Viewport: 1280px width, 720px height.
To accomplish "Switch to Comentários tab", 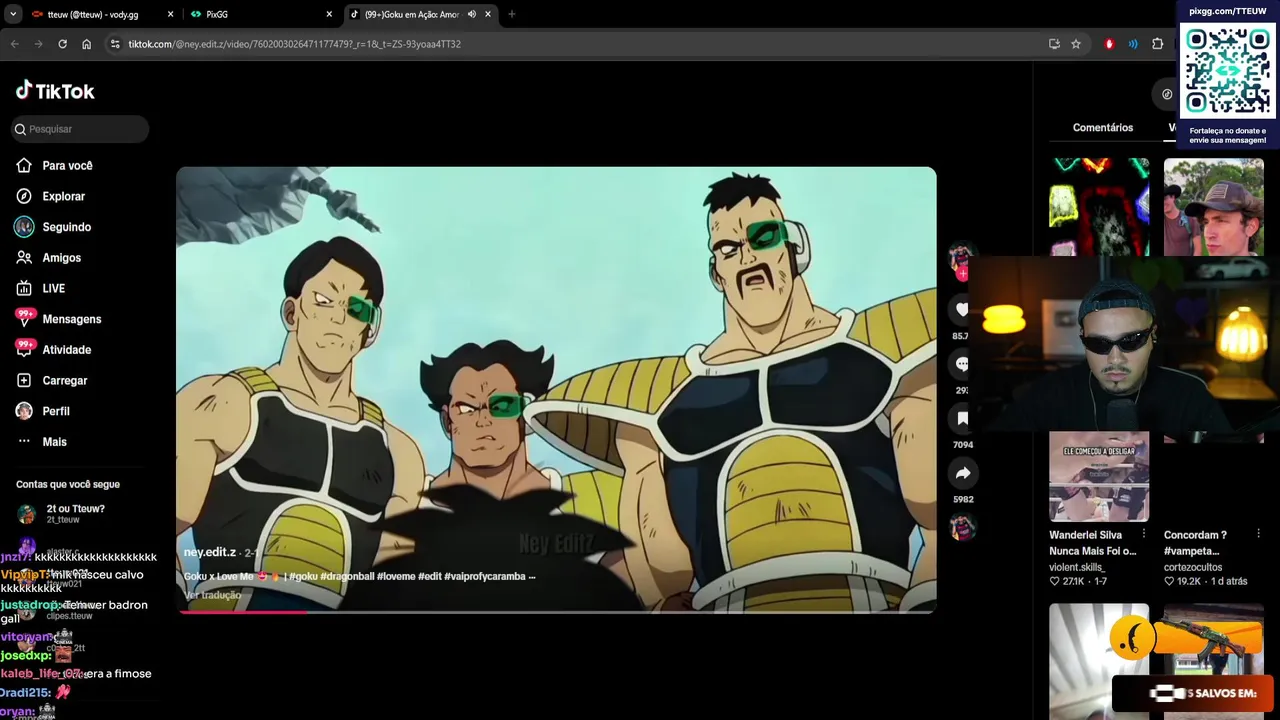I will [1103, 128].
